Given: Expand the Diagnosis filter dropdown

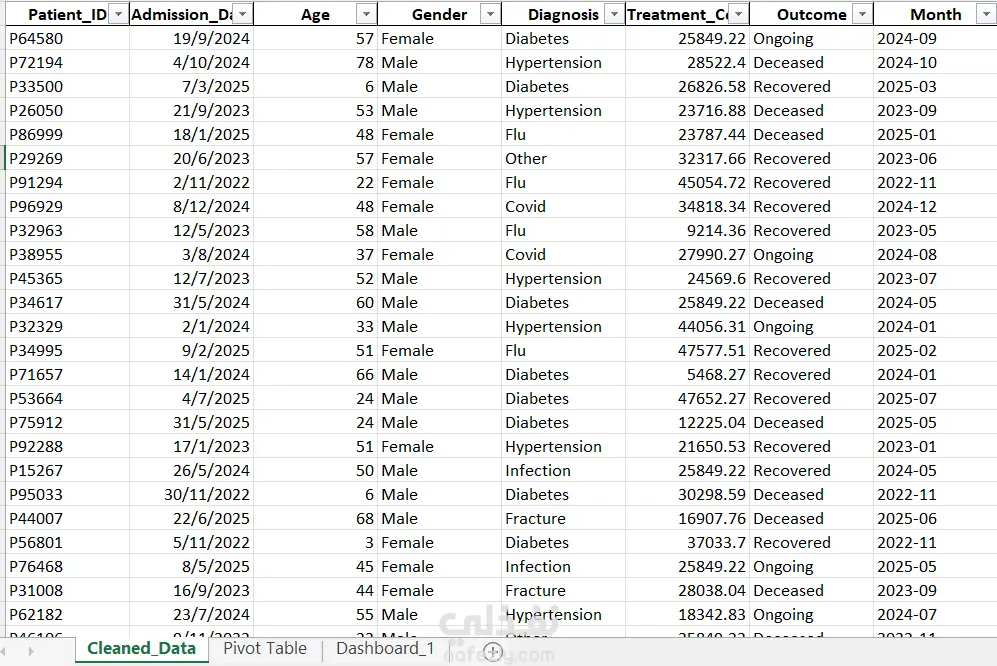Looking at the screenshot, I should click(x=614, y=14).
